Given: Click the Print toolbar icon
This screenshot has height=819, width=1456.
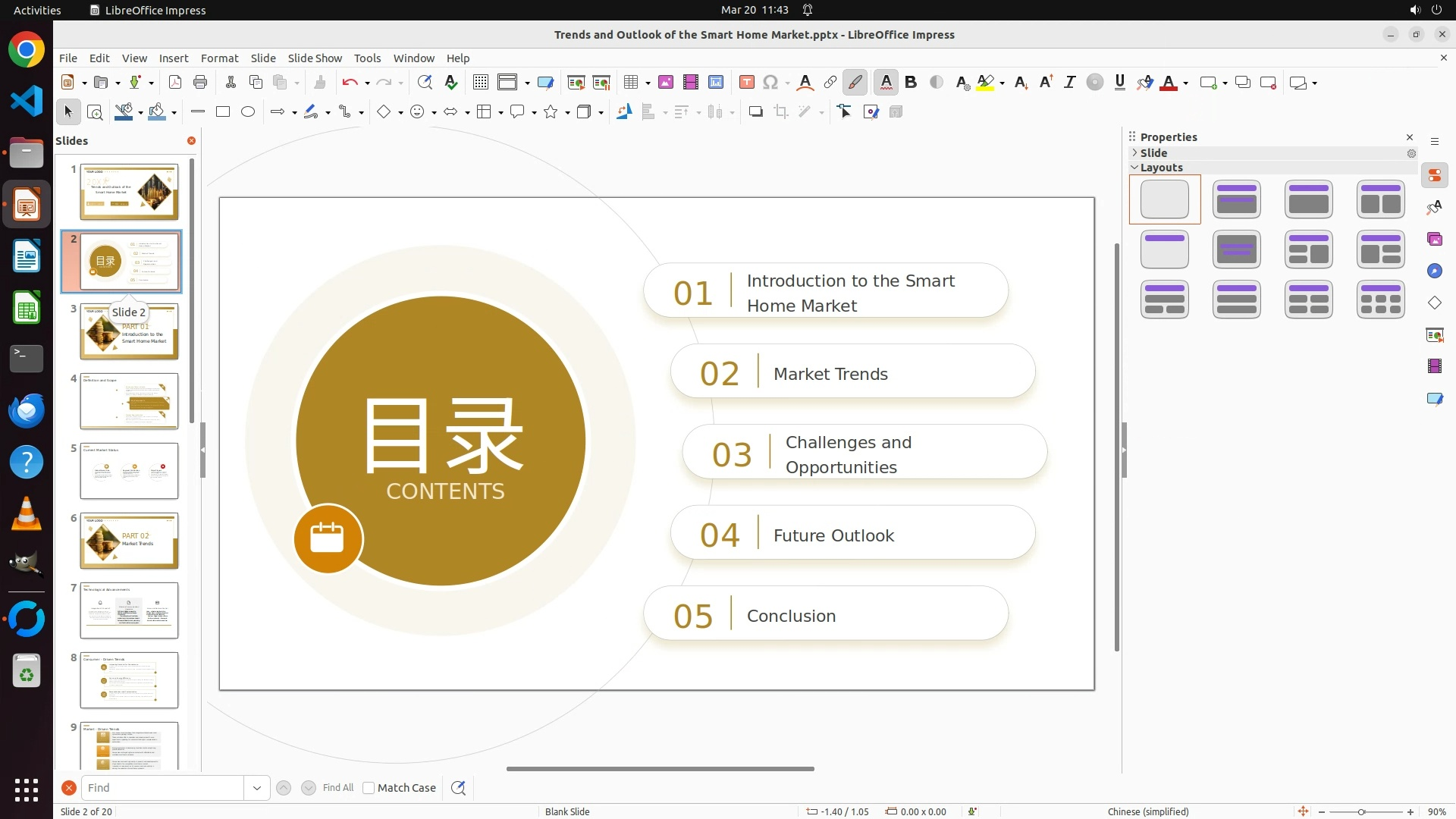Looking at the screenshot, I should tap(200, 83).
